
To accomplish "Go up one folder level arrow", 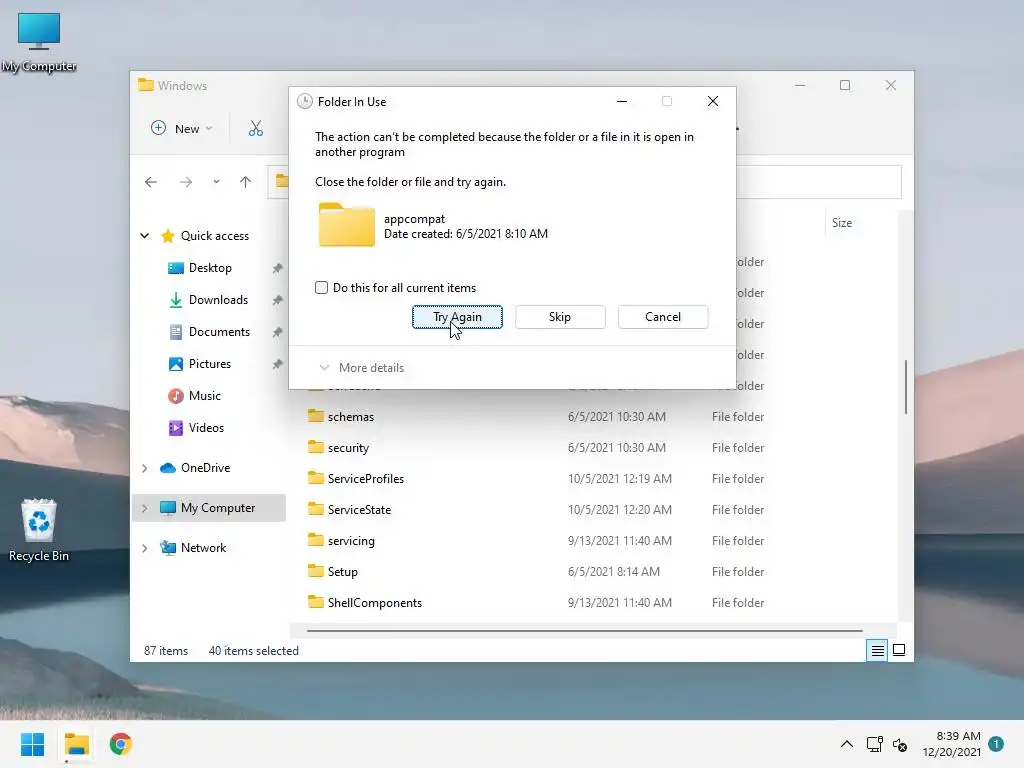I will [246, 182].
